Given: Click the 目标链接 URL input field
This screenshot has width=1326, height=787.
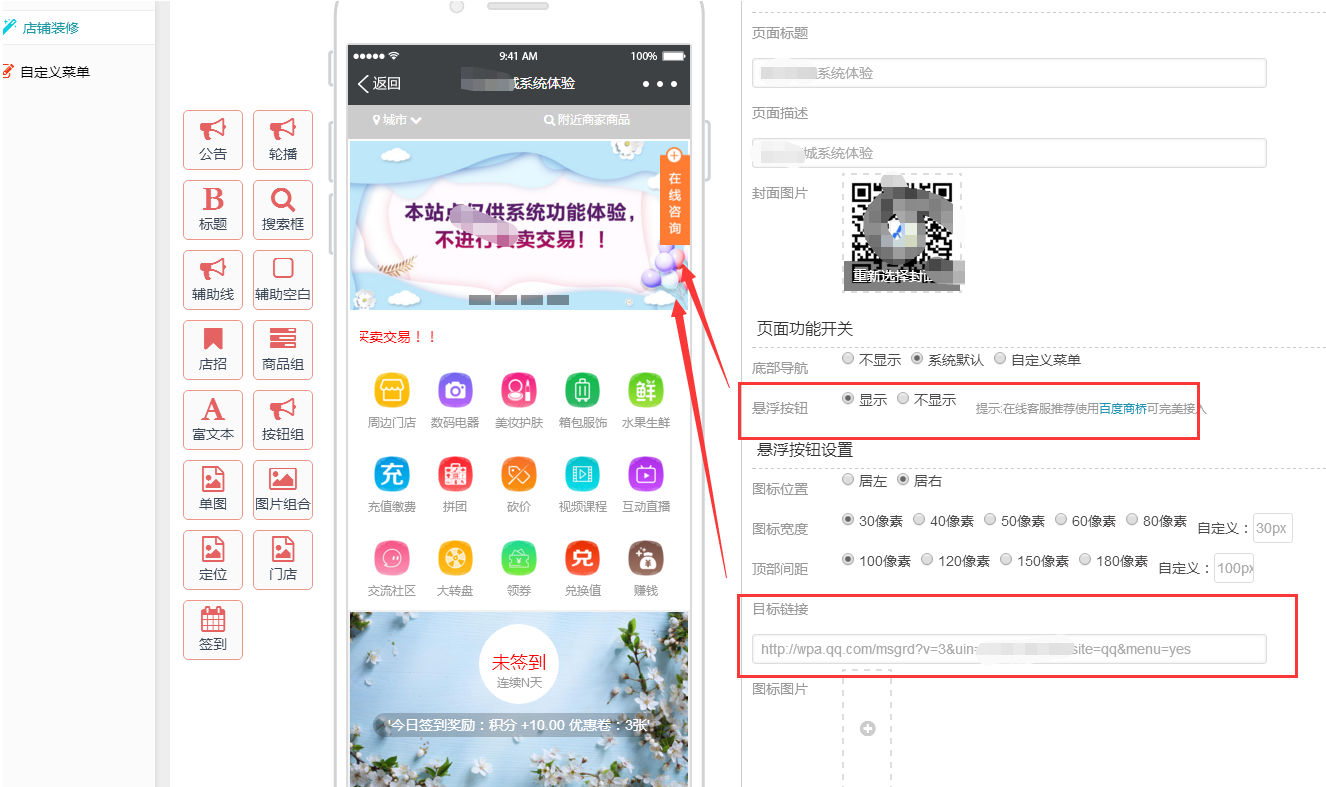Looking at the screenshot, I should 1008,649.
